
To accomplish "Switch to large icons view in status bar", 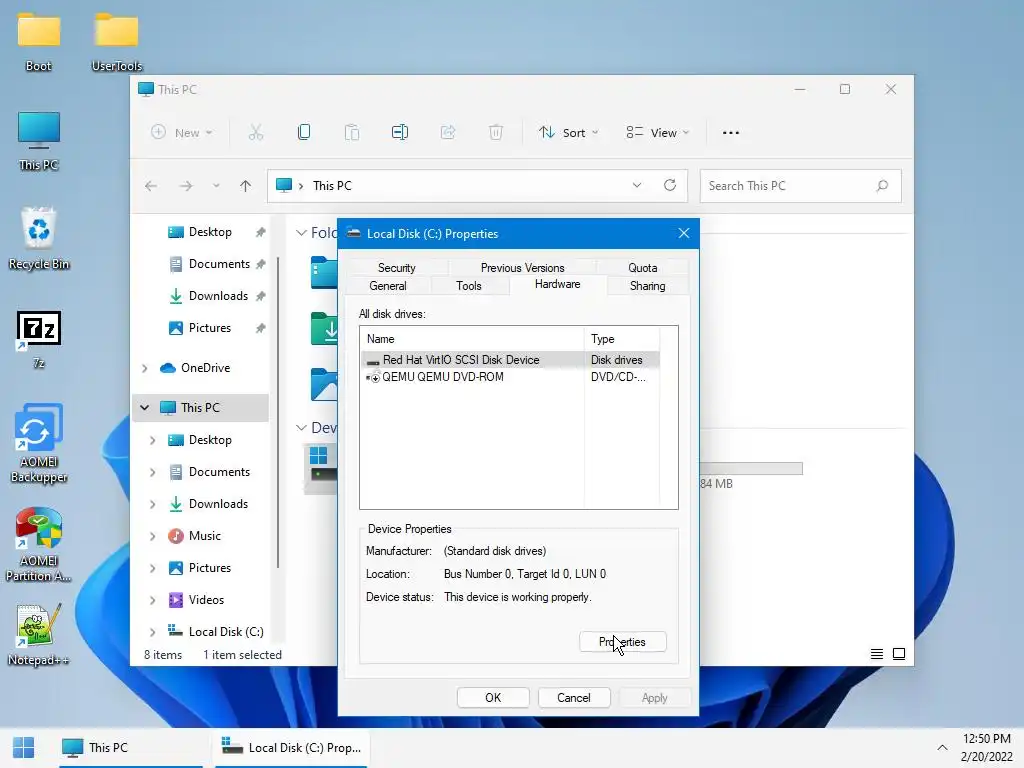I will [899, 654].
